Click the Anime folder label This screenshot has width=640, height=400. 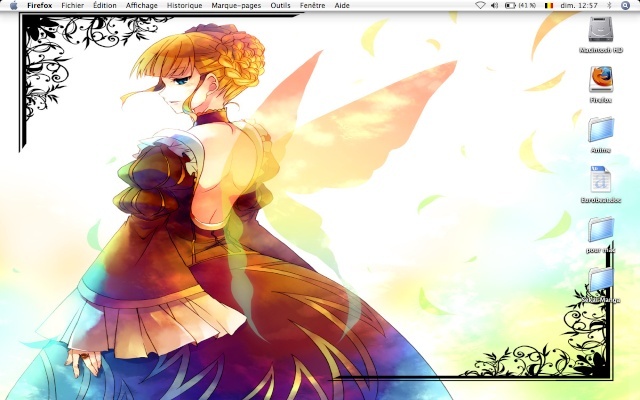tap(601, 151)
